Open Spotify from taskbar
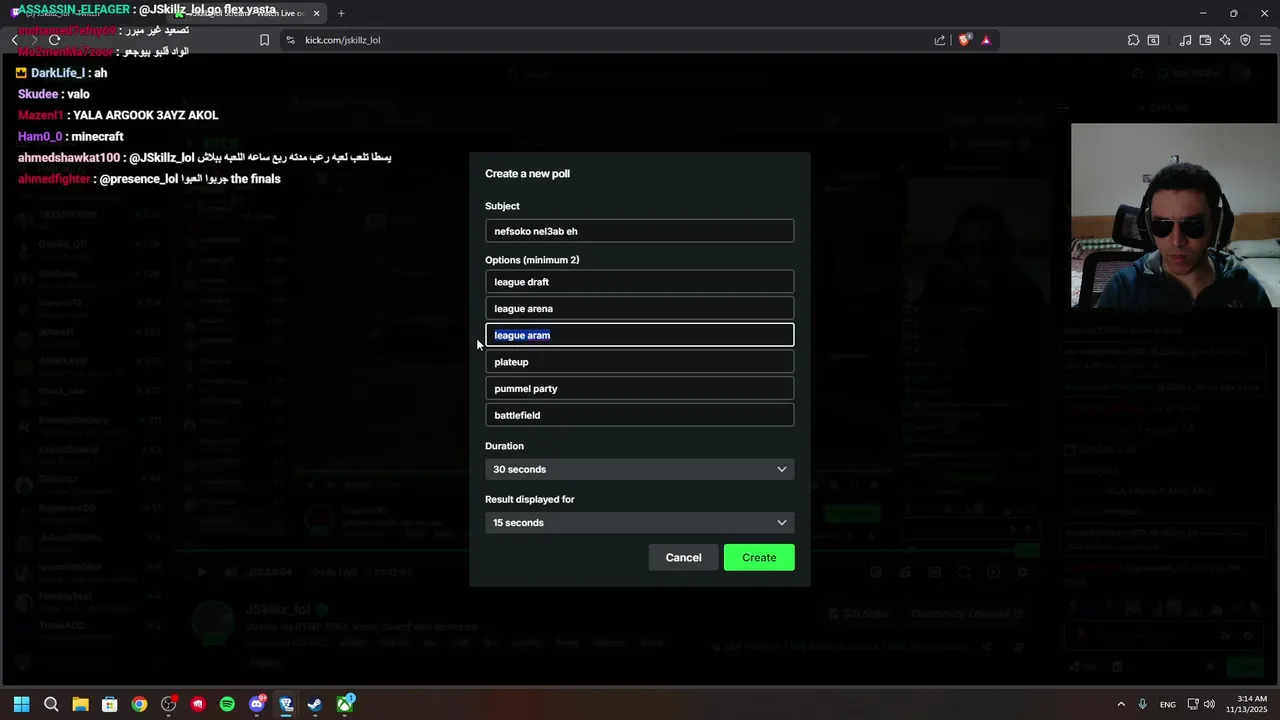This screenshot has height=720, width=1280. (227, 704)
